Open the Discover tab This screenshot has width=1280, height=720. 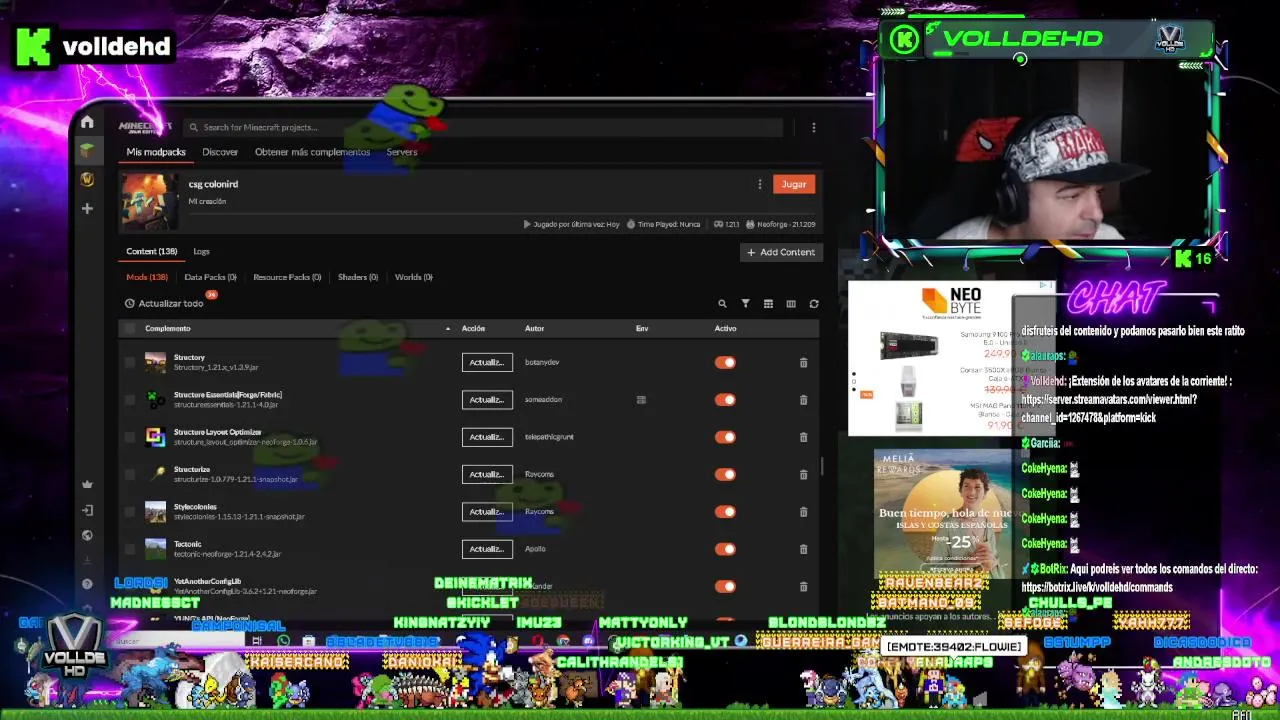220,152
